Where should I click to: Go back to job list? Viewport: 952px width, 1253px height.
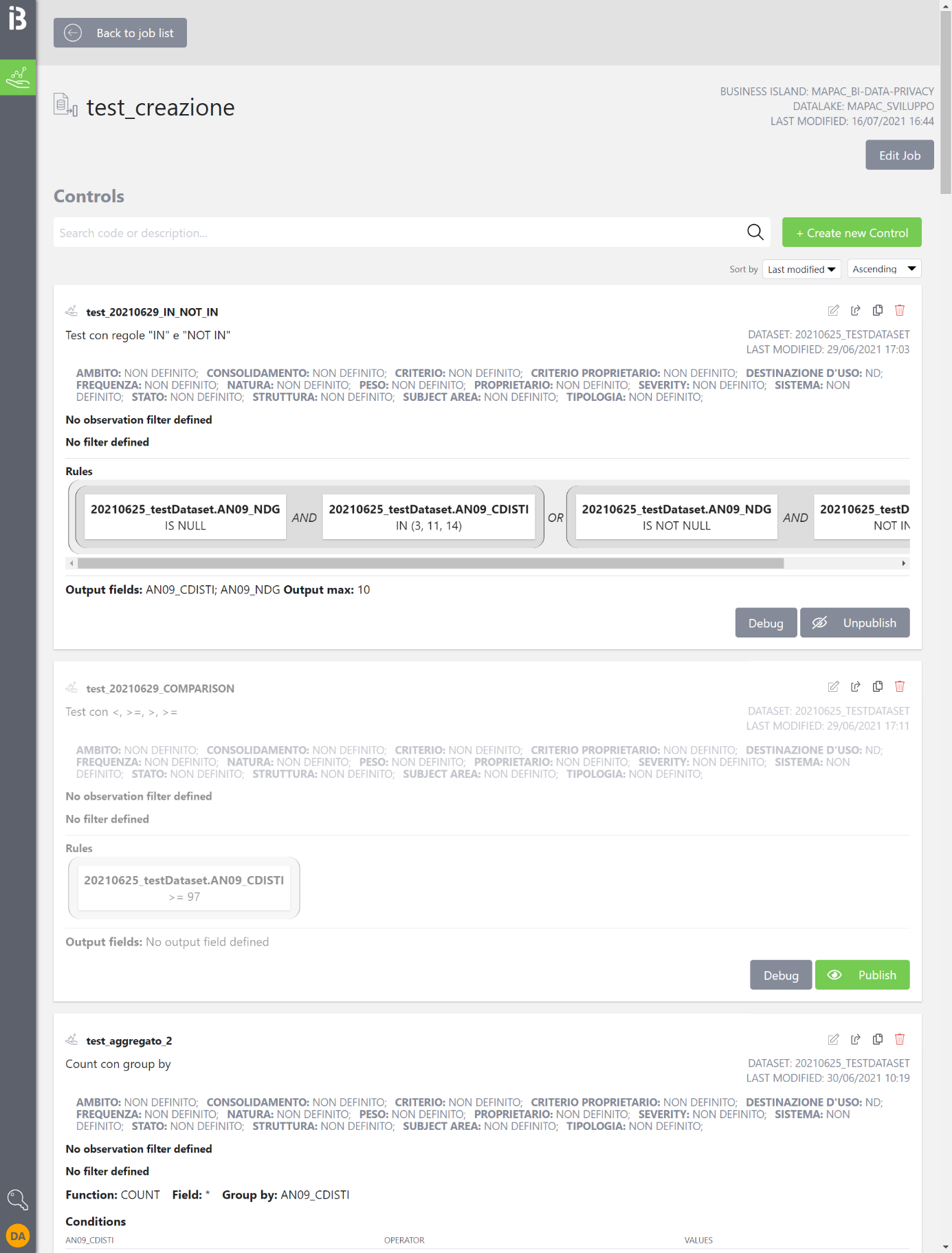[120, 33]
